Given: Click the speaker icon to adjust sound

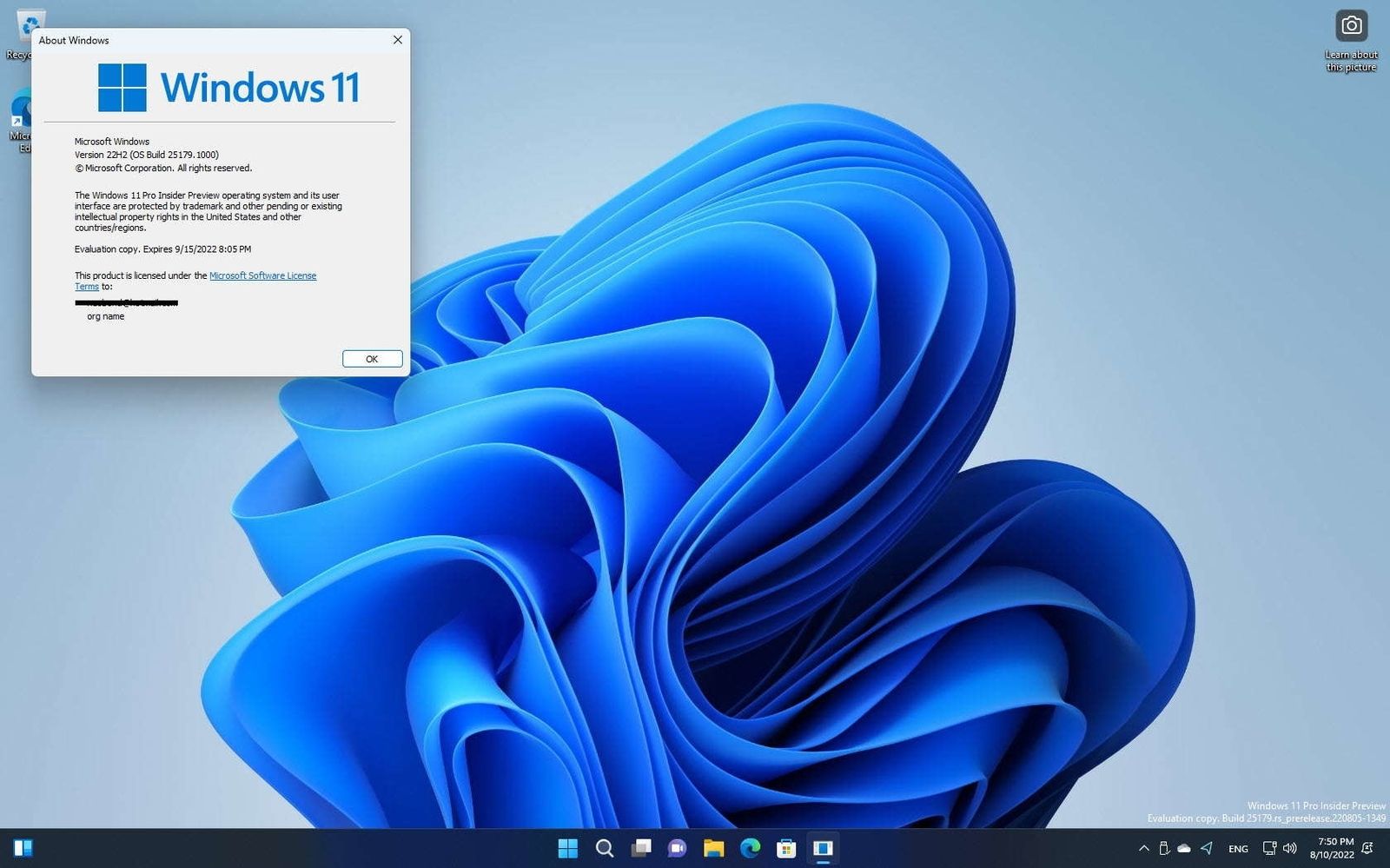Looking at the screenshot, I should (x=1291, y=849).
